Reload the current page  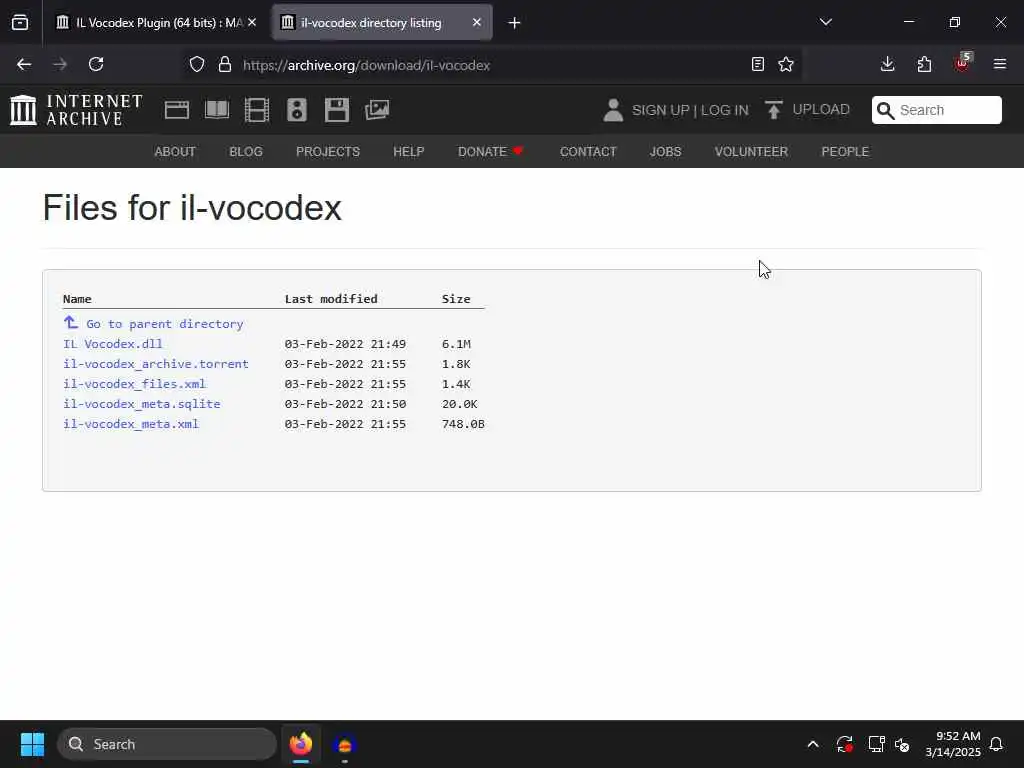point(96,64)
